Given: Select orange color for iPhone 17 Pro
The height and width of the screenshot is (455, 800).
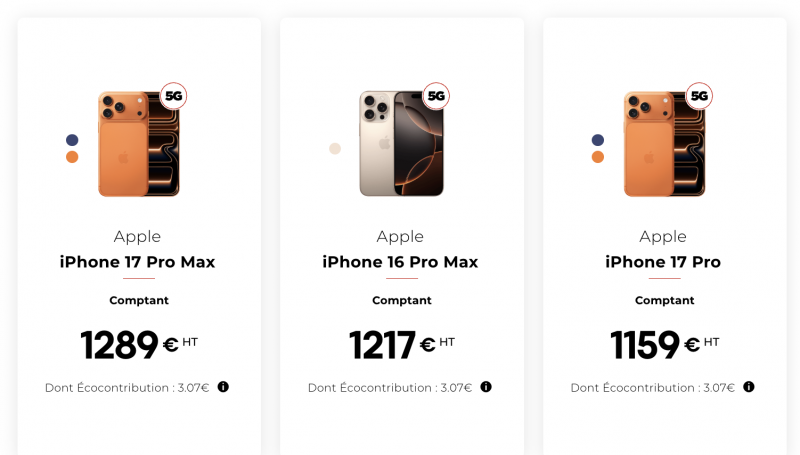Looking at the screenshot, I should pos(598,157).
